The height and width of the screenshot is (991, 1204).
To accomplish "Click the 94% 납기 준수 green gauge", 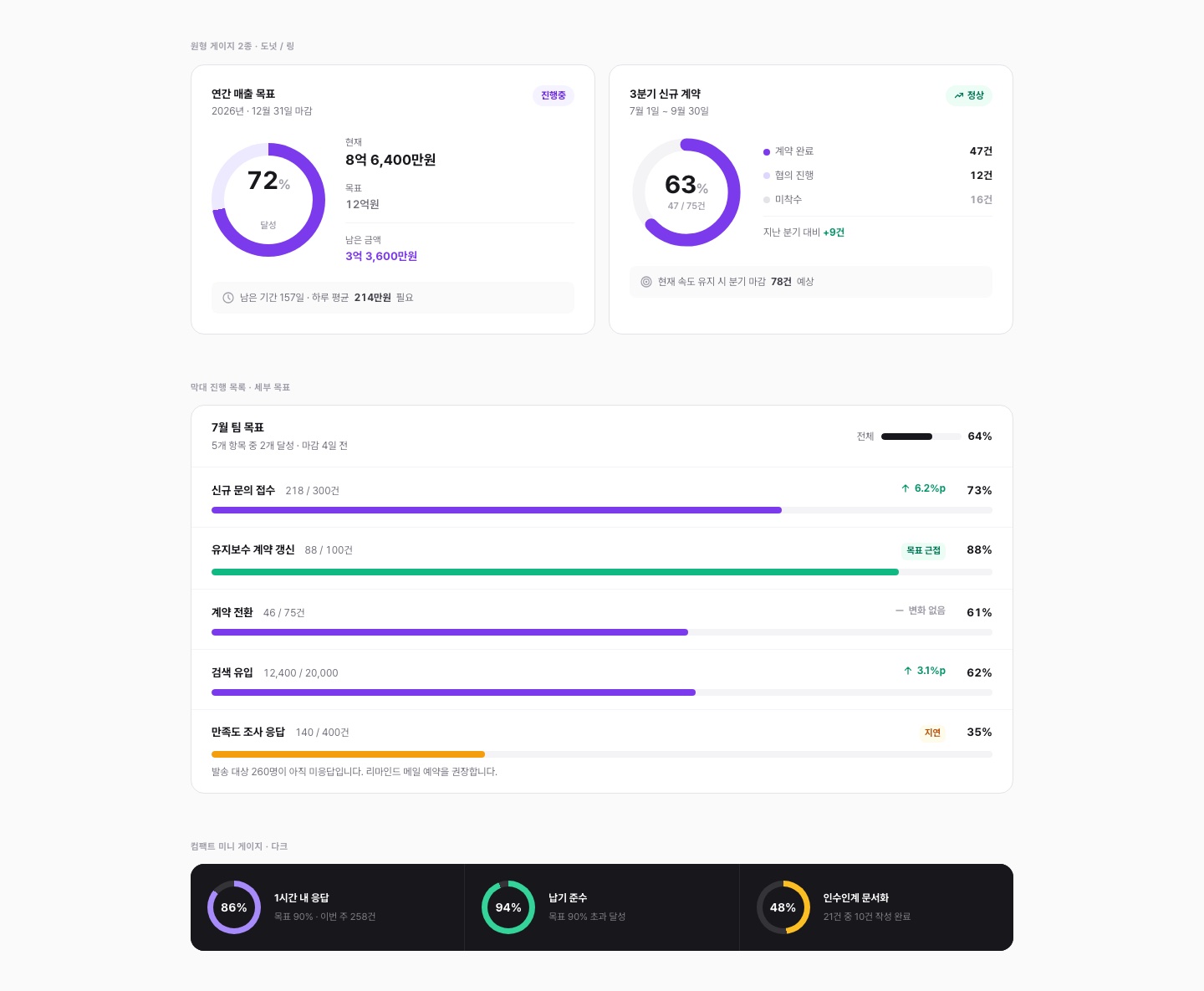I will [x=508, y=907].
